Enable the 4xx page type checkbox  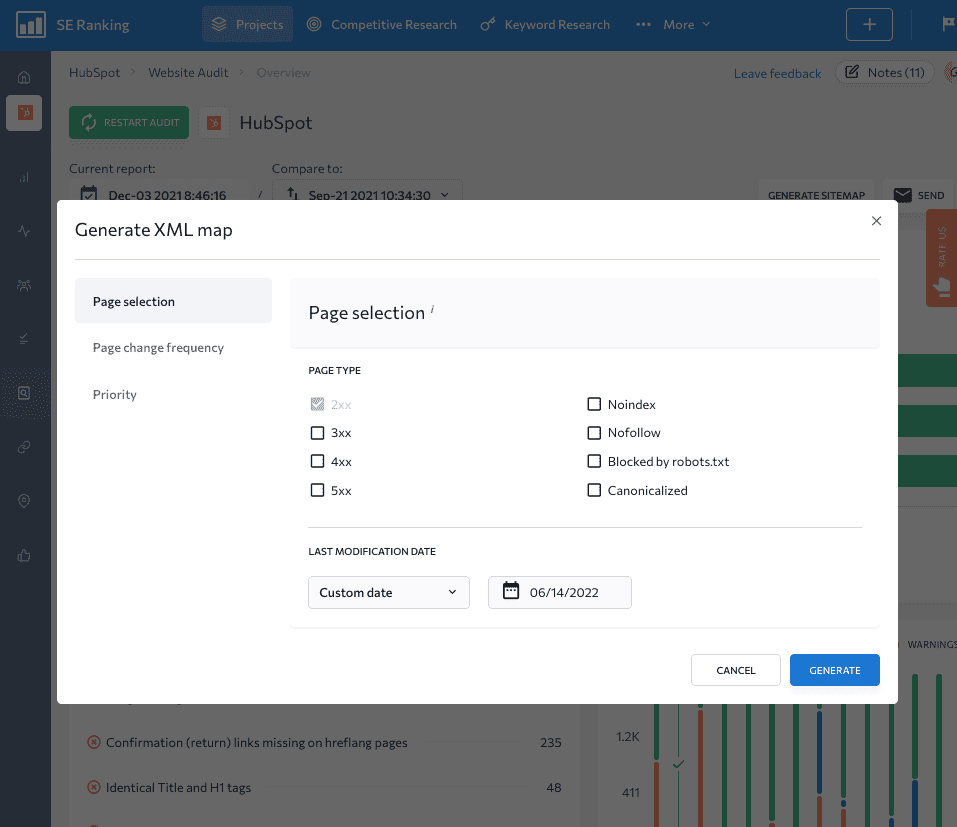[x=317, y=461]
